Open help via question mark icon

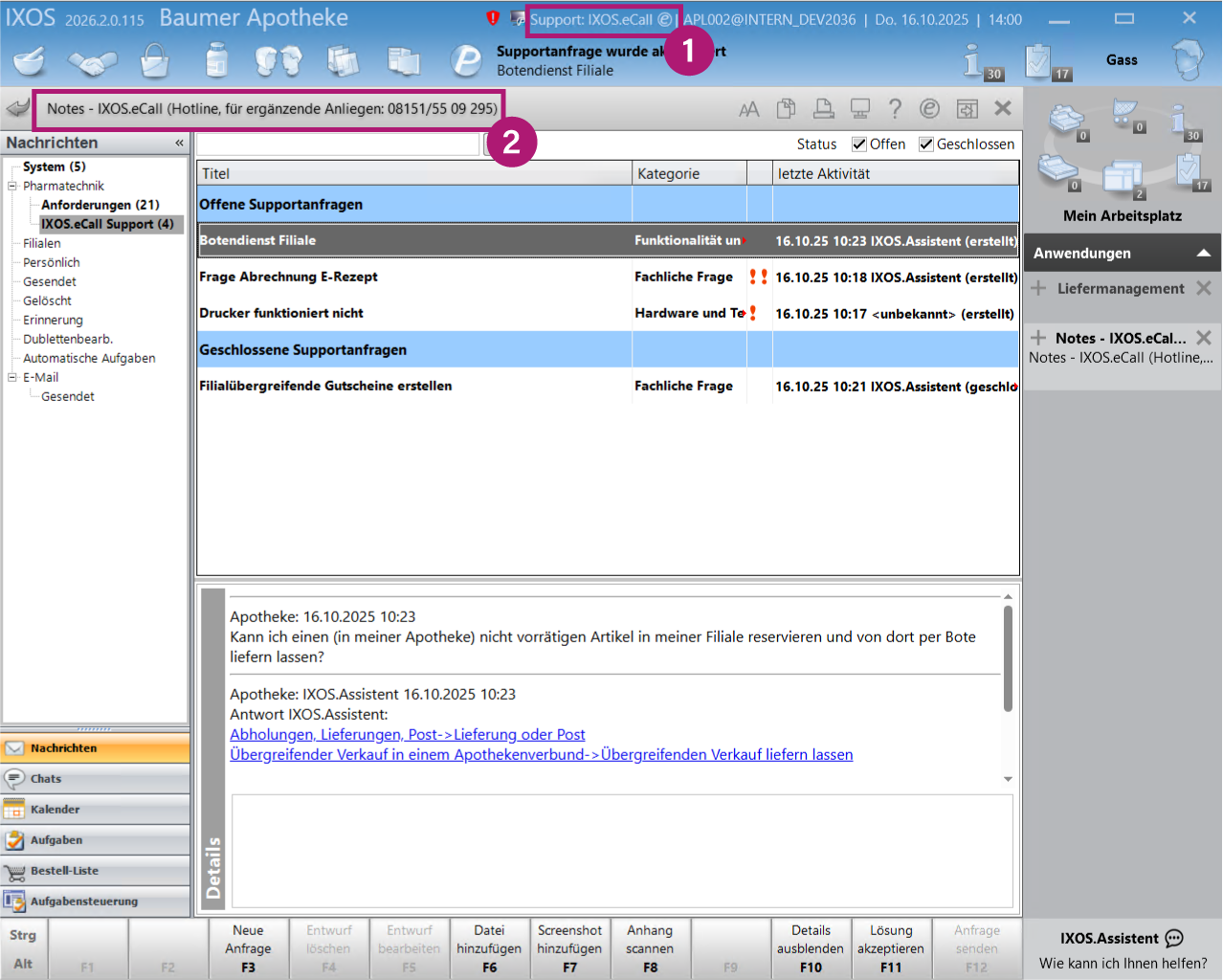point(895,109)
